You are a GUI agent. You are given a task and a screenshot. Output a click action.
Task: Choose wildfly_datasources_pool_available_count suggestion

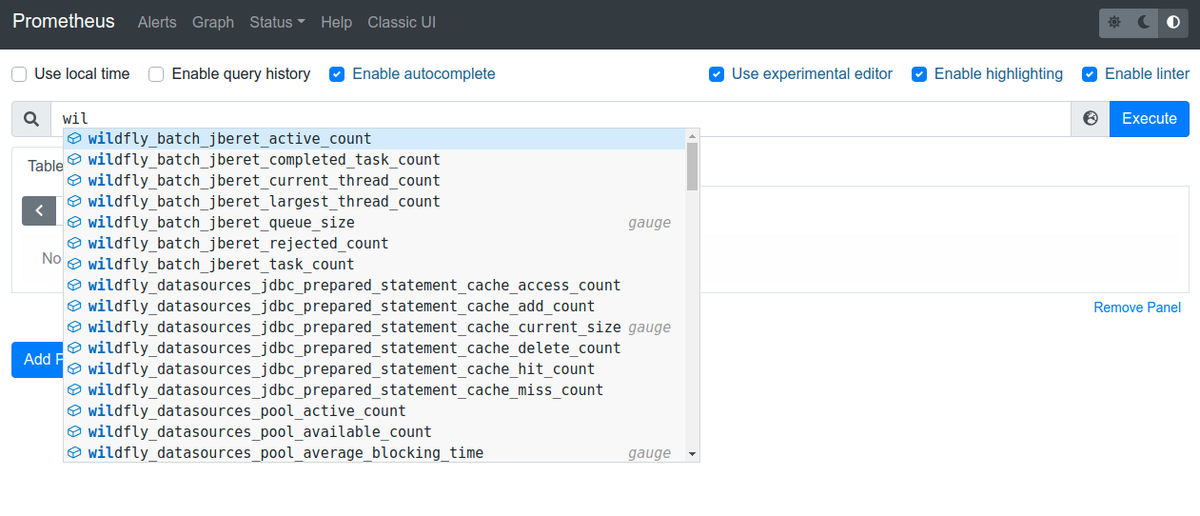coord(374,433)
